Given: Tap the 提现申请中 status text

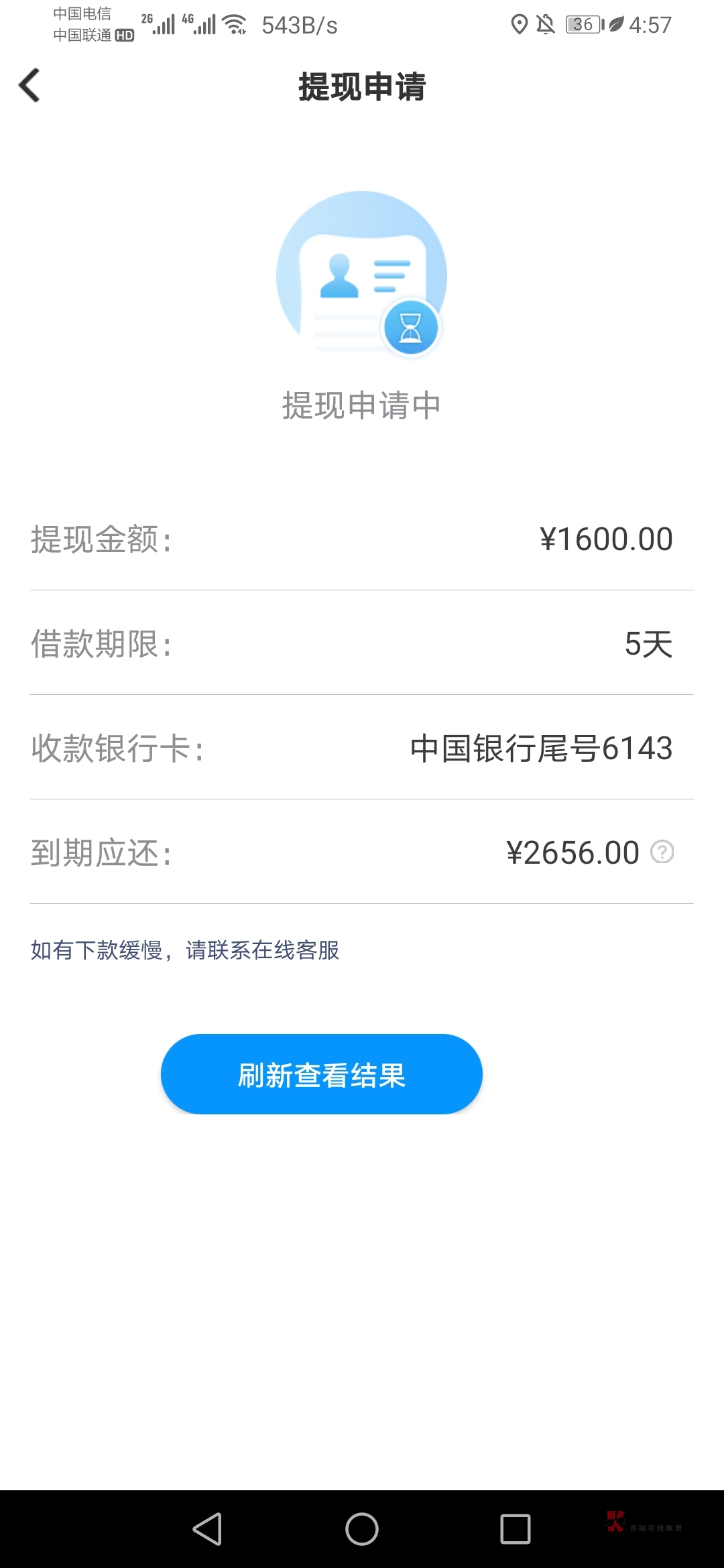Looking at the screenshot, I should 362,405.
